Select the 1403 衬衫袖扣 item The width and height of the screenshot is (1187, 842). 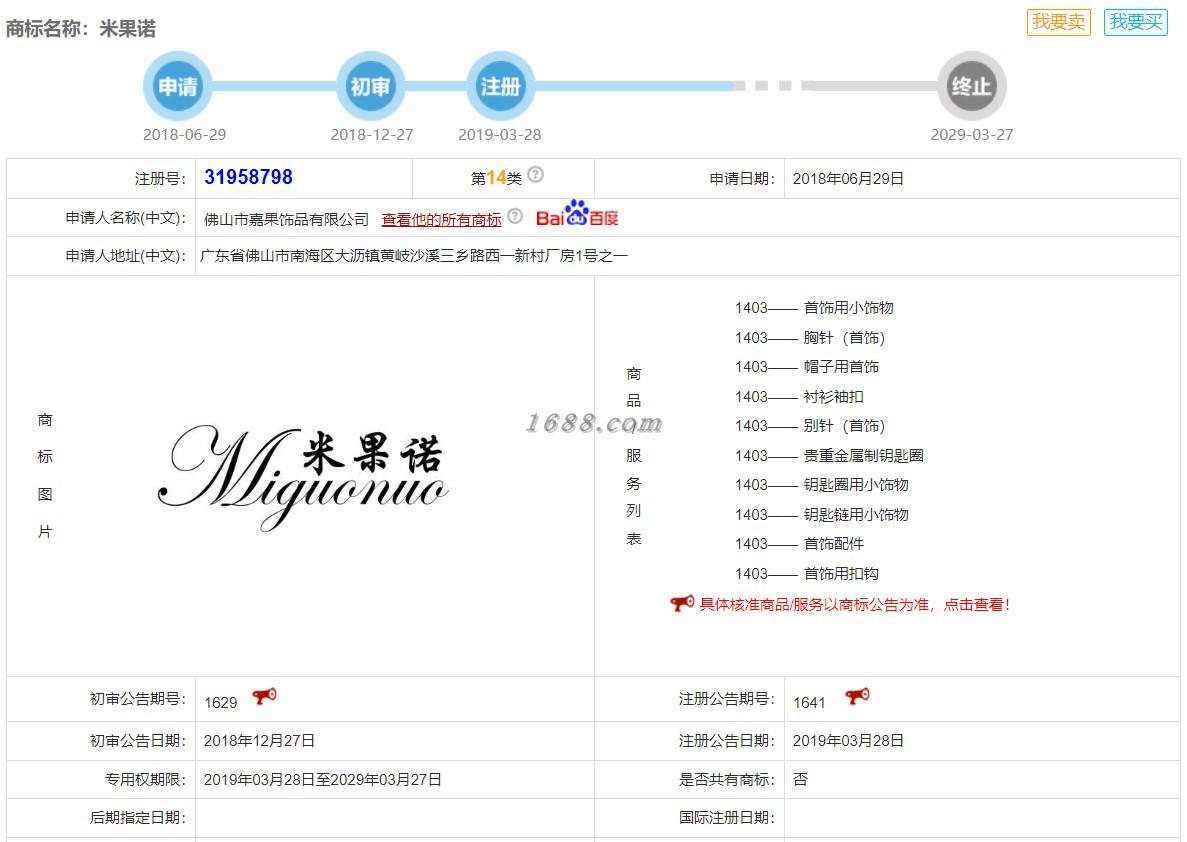coord(799,397)
